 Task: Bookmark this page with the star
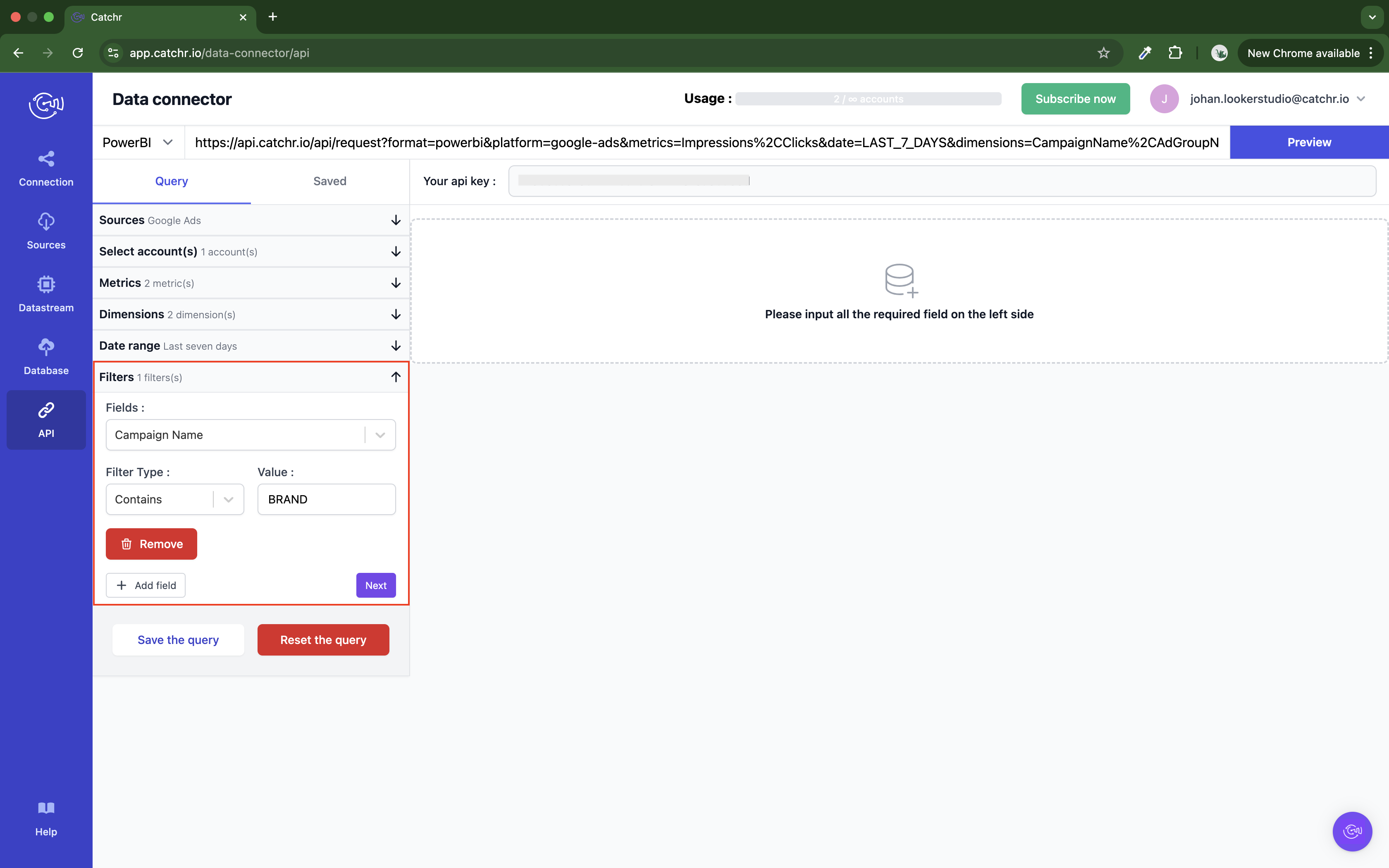1103,53
